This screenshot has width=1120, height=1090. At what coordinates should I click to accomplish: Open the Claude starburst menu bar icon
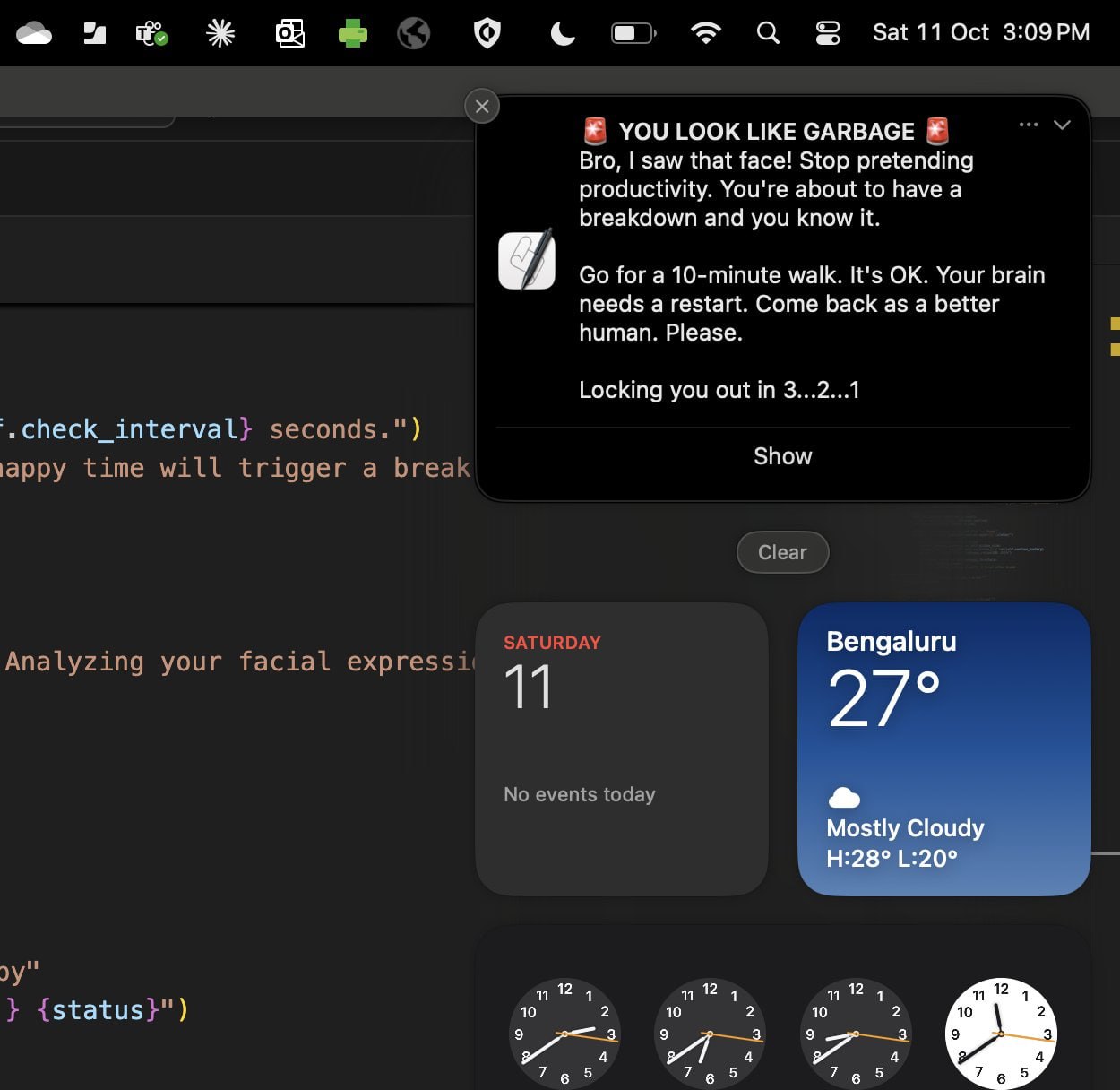(220, 34)
